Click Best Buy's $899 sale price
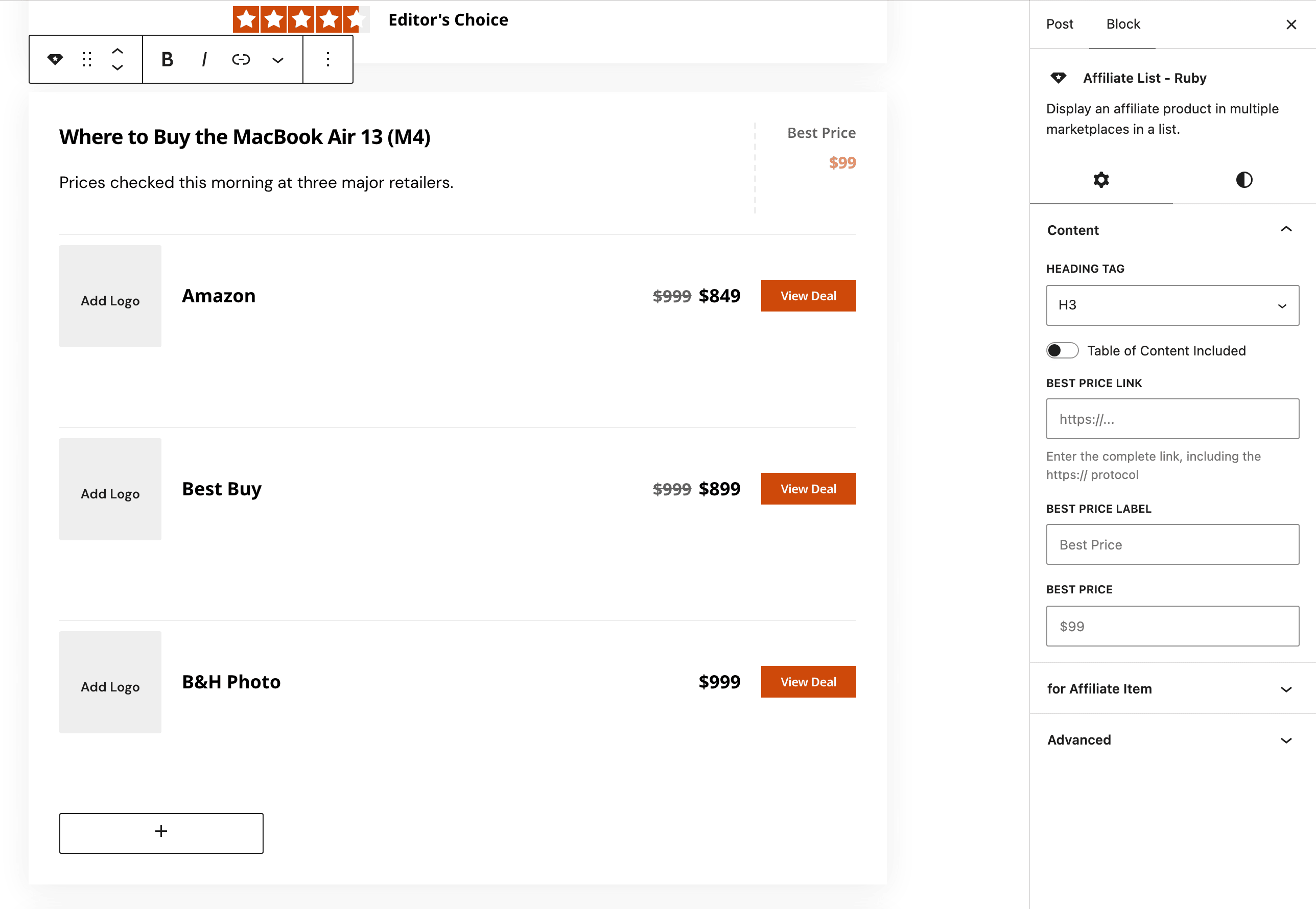The height and width of the screenshot is (909, 1316). pos(719,489)
